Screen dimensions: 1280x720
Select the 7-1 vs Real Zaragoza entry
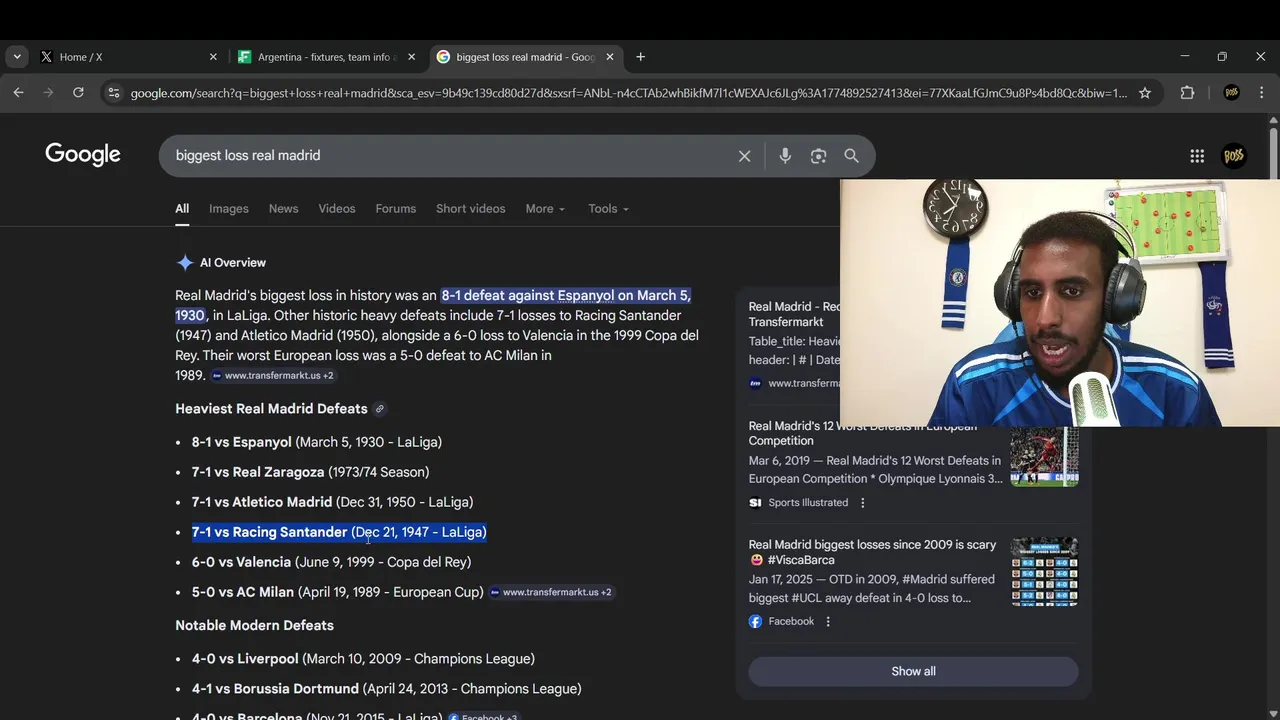(310, 472)
